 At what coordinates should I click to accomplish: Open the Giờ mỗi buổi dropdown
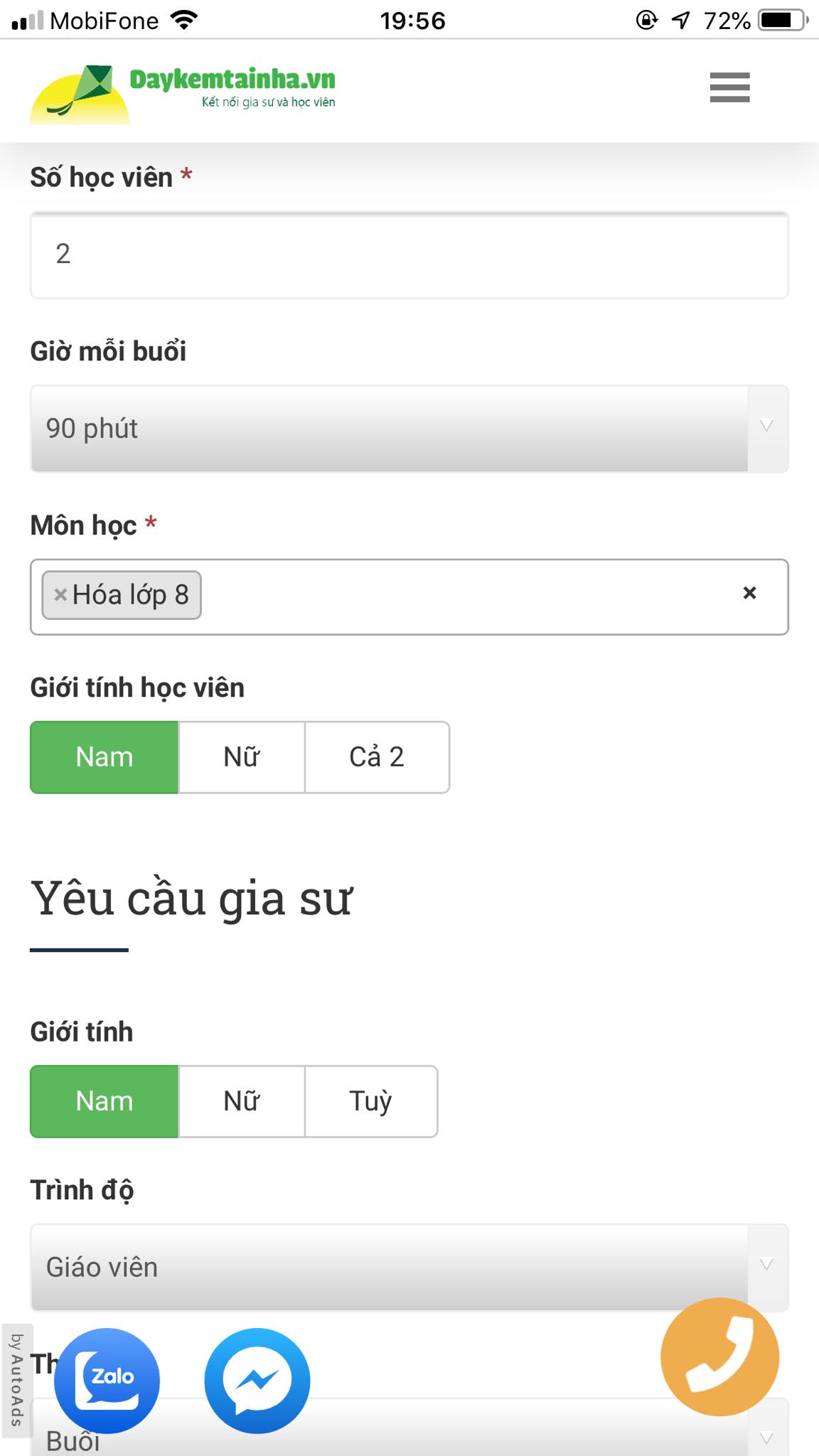pos(409,429)
